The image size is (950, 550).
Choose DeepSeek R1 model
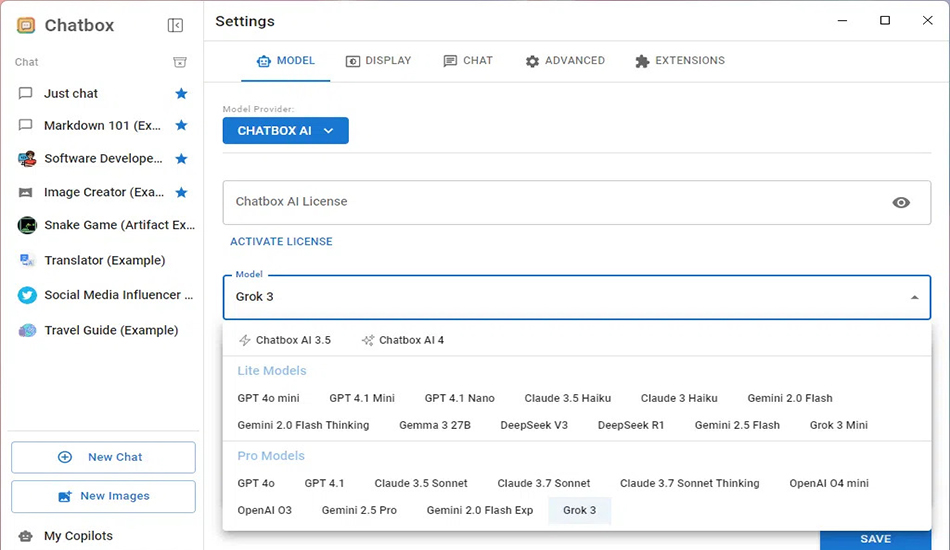(x=631, y=425)
